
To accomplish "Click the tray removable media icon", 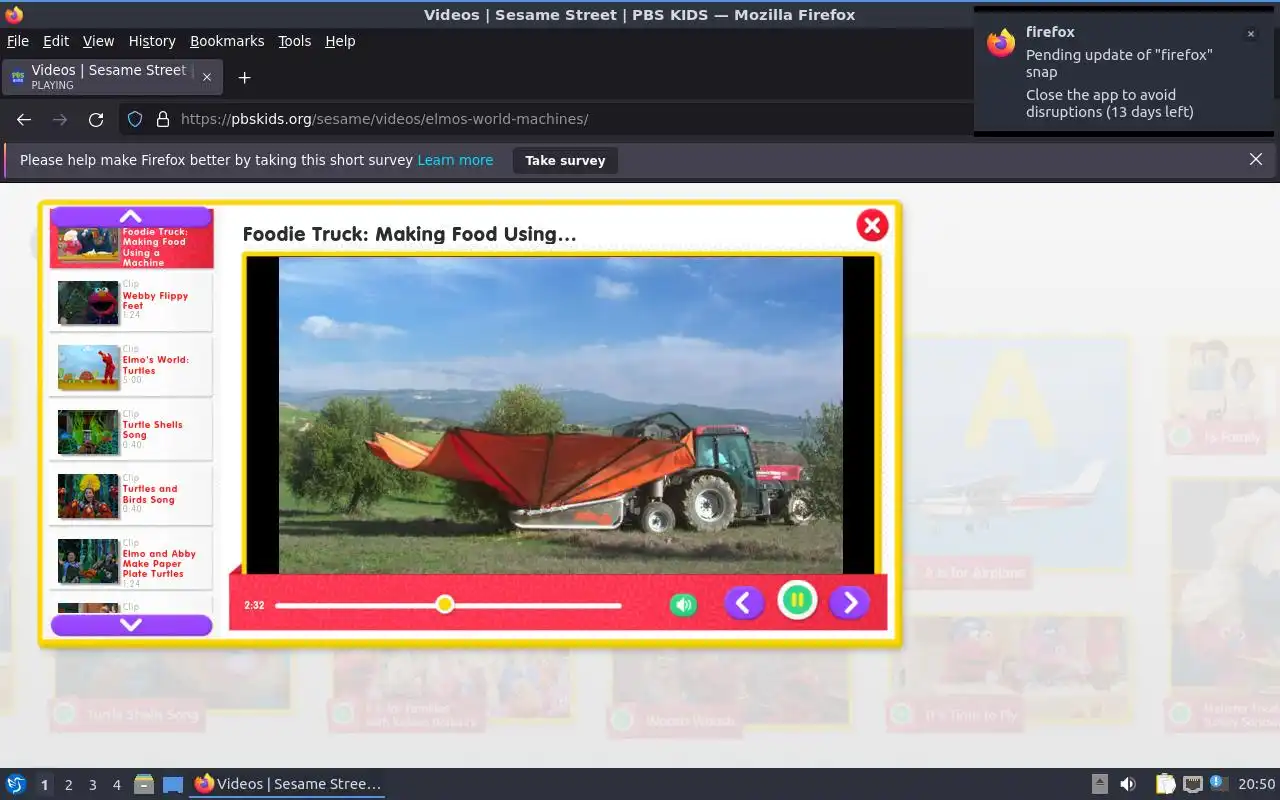I will coord(1099,784).
